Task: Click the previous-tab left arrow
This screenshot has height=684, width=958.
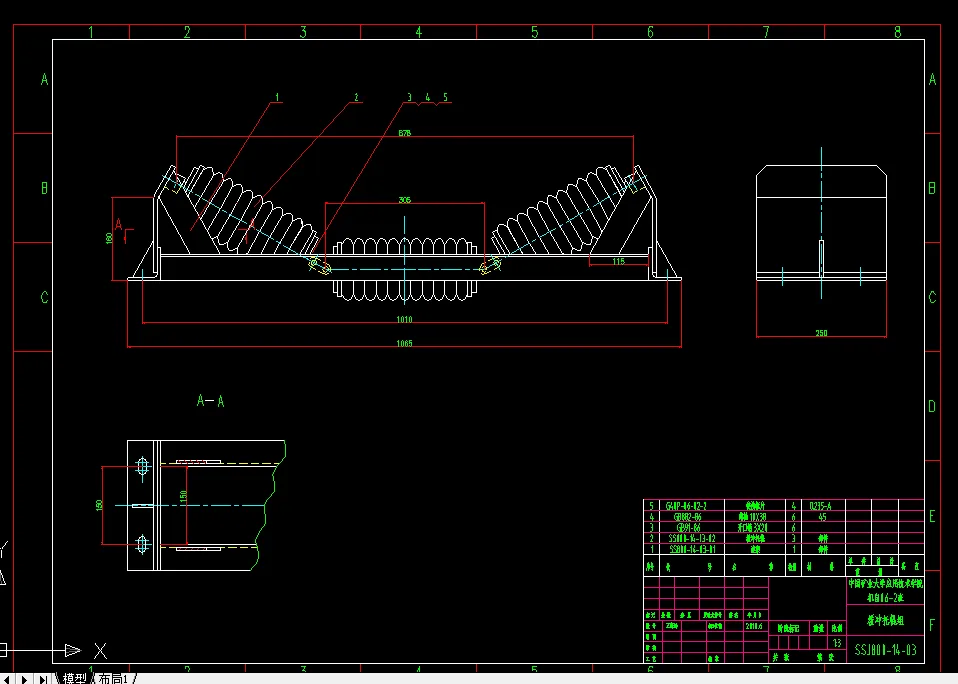Action: 8,679
